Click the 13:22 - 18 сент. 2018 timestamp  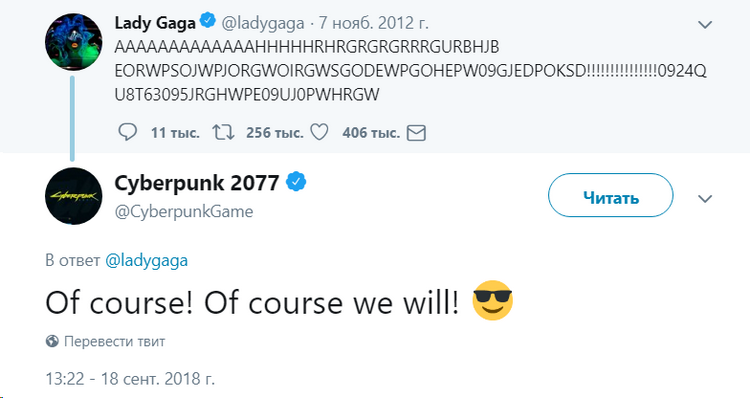130,379
